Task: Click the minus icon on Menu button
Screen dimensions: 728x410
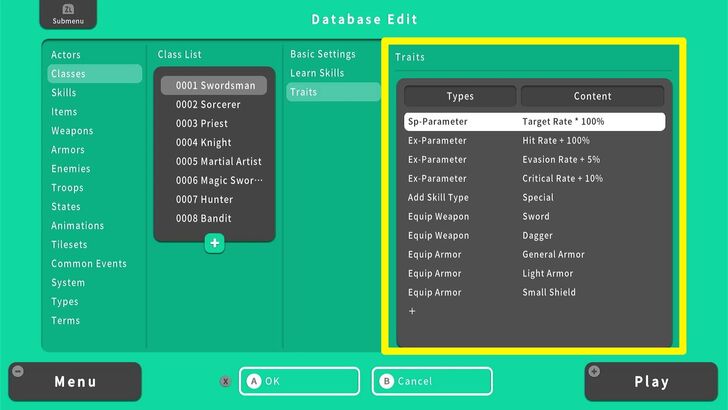Action: (18, 371)
